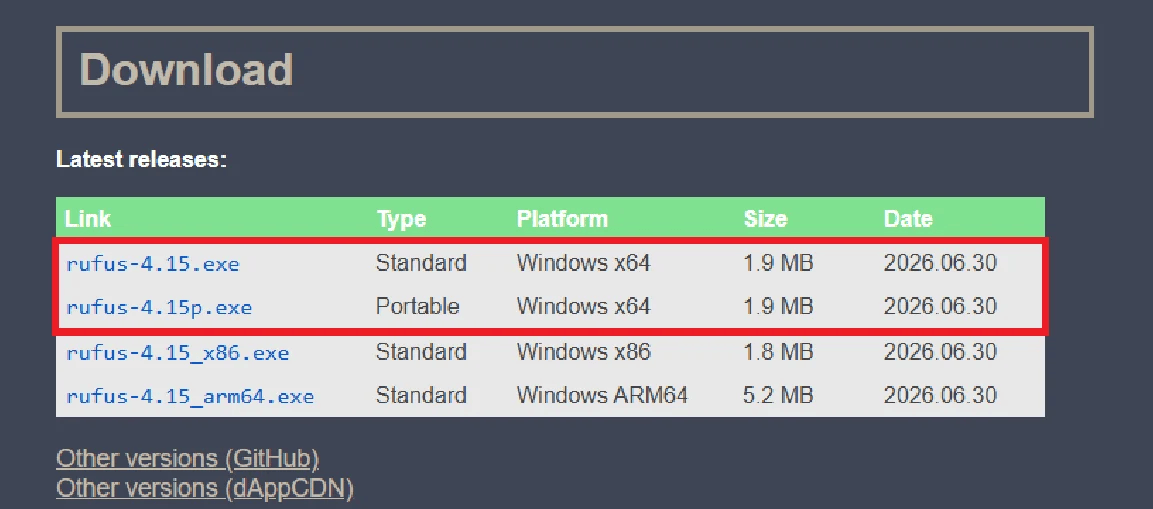
Task: Click the date in the ARM64 row
Action: point(940,396)
